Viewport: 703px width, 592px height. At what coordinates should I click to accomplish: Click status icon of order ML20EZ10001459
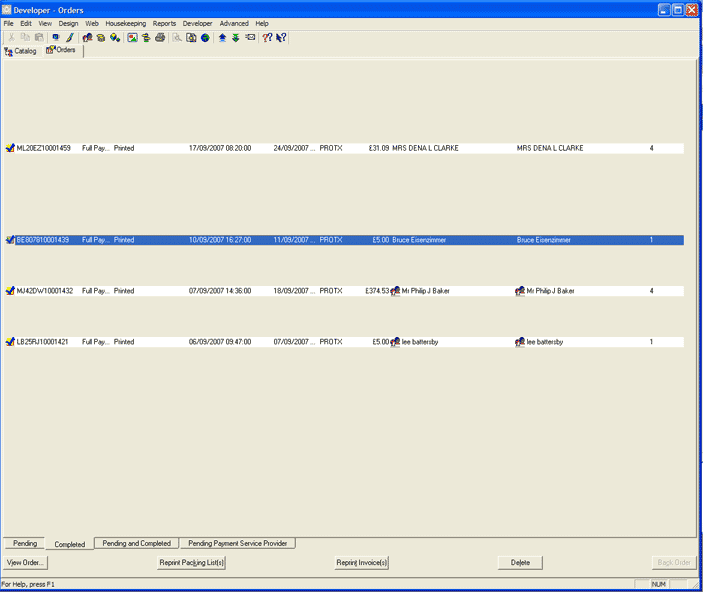[10, 148]
